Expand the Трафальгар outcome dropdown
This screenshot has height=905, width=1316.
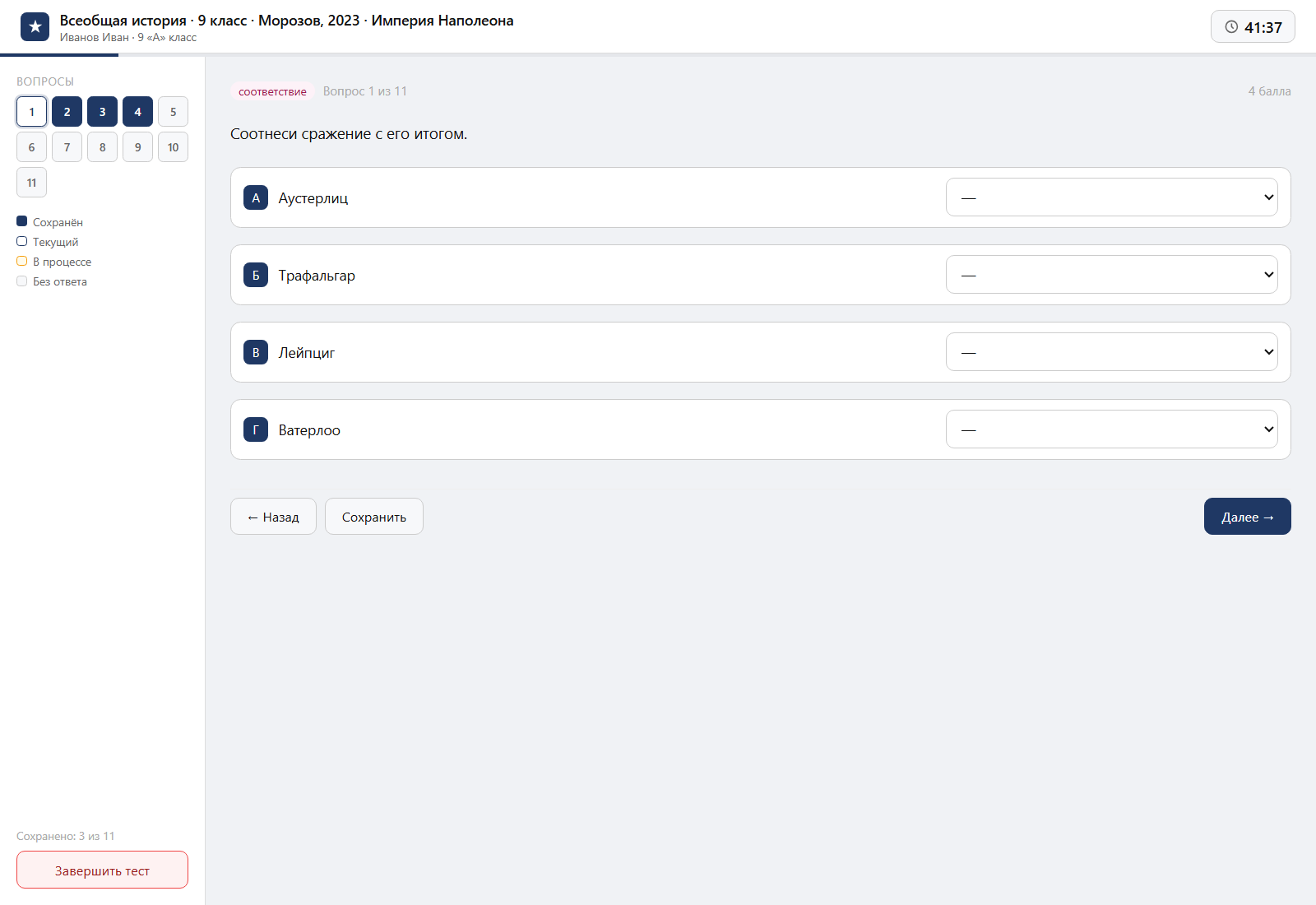1111,275
